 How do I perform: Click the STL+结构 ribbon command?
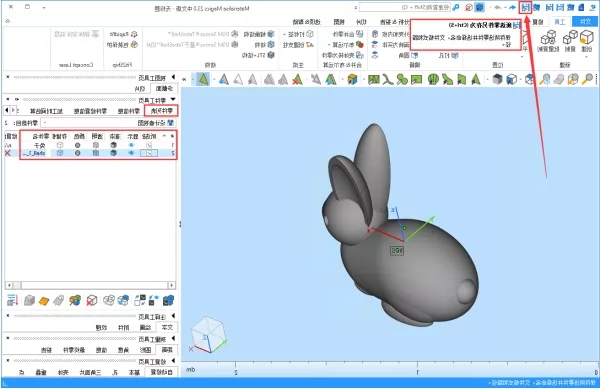pos(258,55)
